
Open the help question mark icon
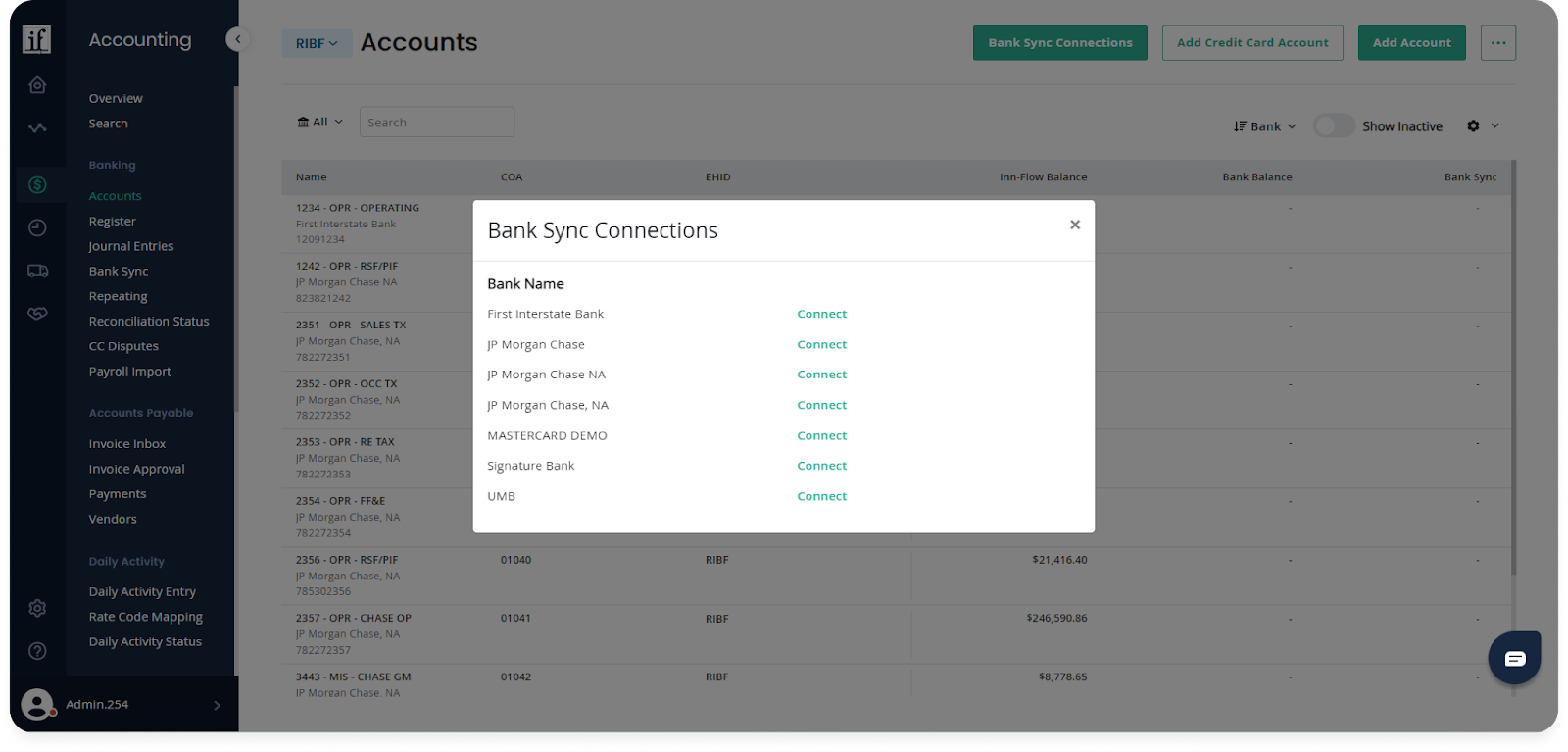37,651
